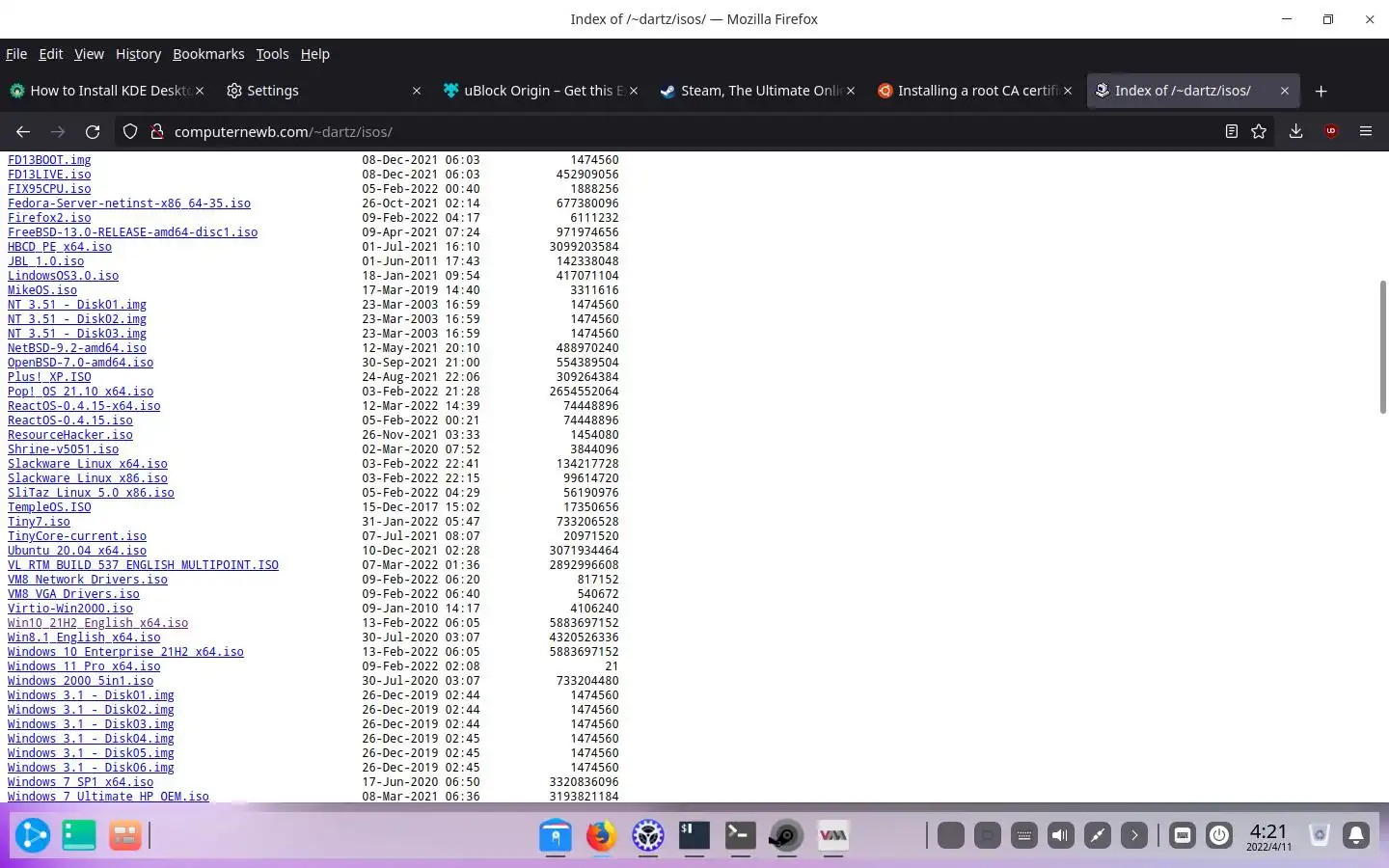Bookmark this page with the star icon
The height and width of the screenshot is (868, 1389).
[x=1259, y=131]
